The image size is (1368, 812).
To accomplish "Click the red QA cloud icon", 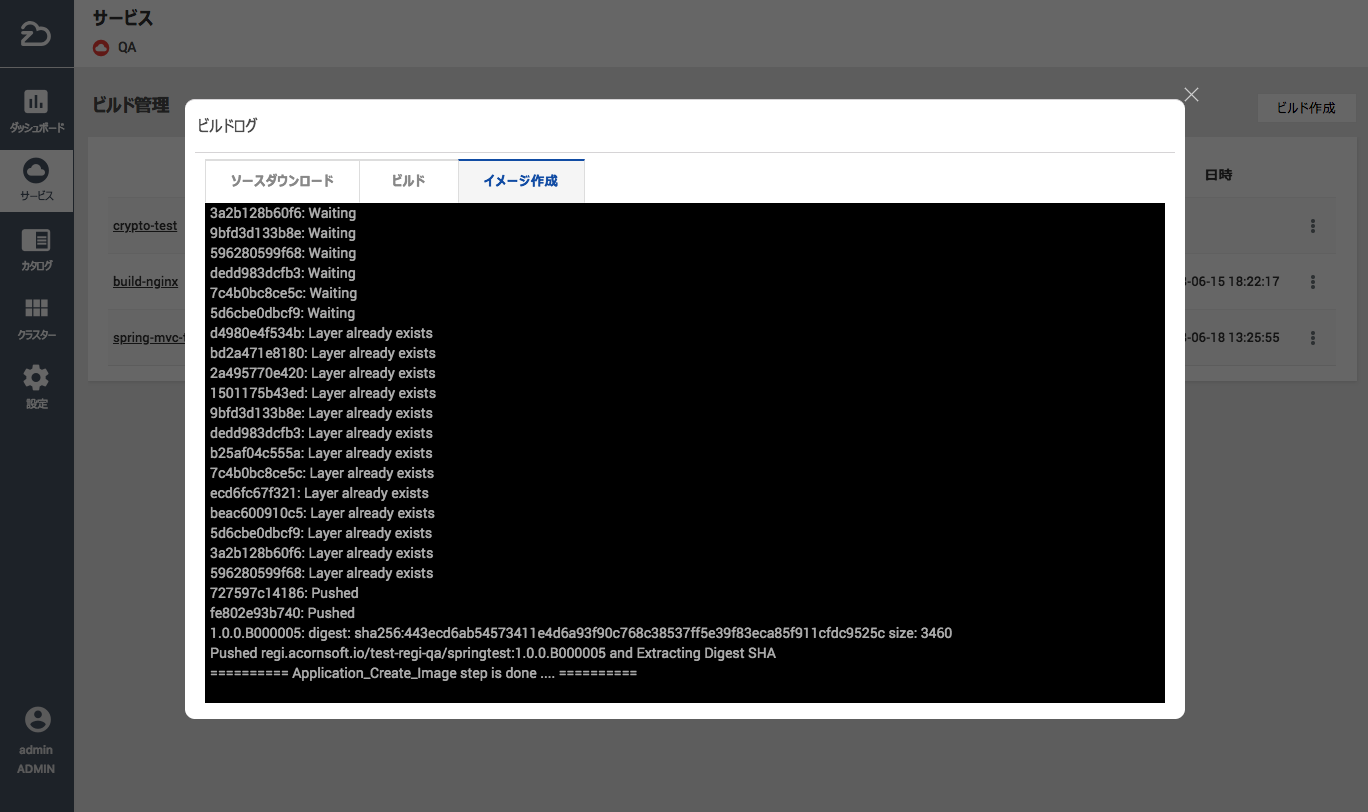I will click(101, 47).
